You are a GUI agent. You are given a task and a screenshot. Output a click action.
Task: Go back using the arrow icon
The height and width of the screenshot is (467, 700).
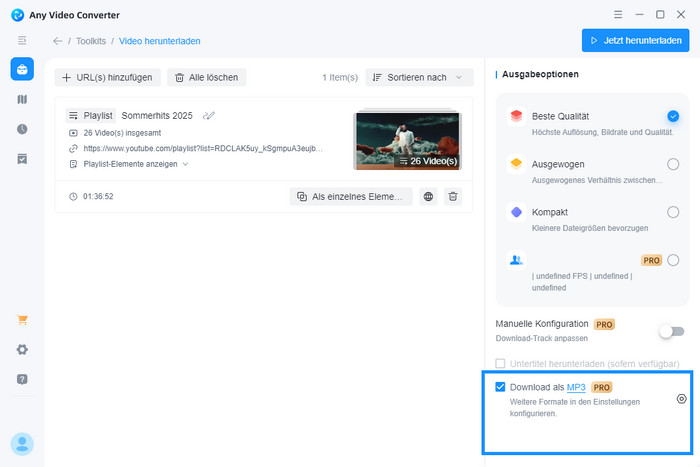(x=58, y=41)
